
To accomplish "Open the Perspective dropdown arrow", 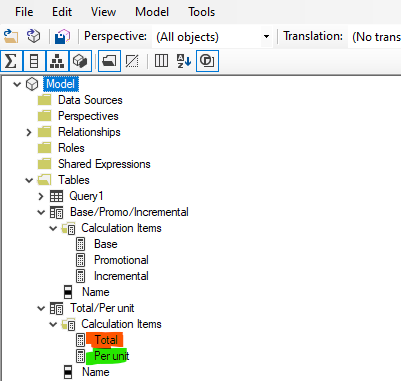I will coord(266,36).
